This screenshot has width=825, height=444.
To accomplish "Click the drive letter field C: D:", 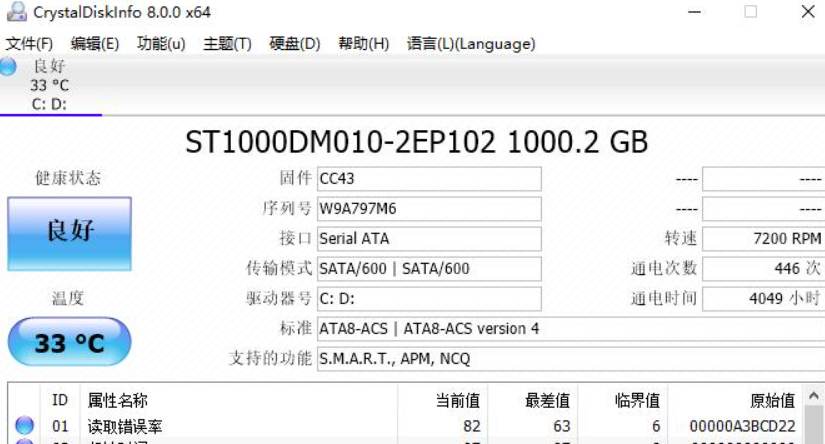I will tap(429, 299).
